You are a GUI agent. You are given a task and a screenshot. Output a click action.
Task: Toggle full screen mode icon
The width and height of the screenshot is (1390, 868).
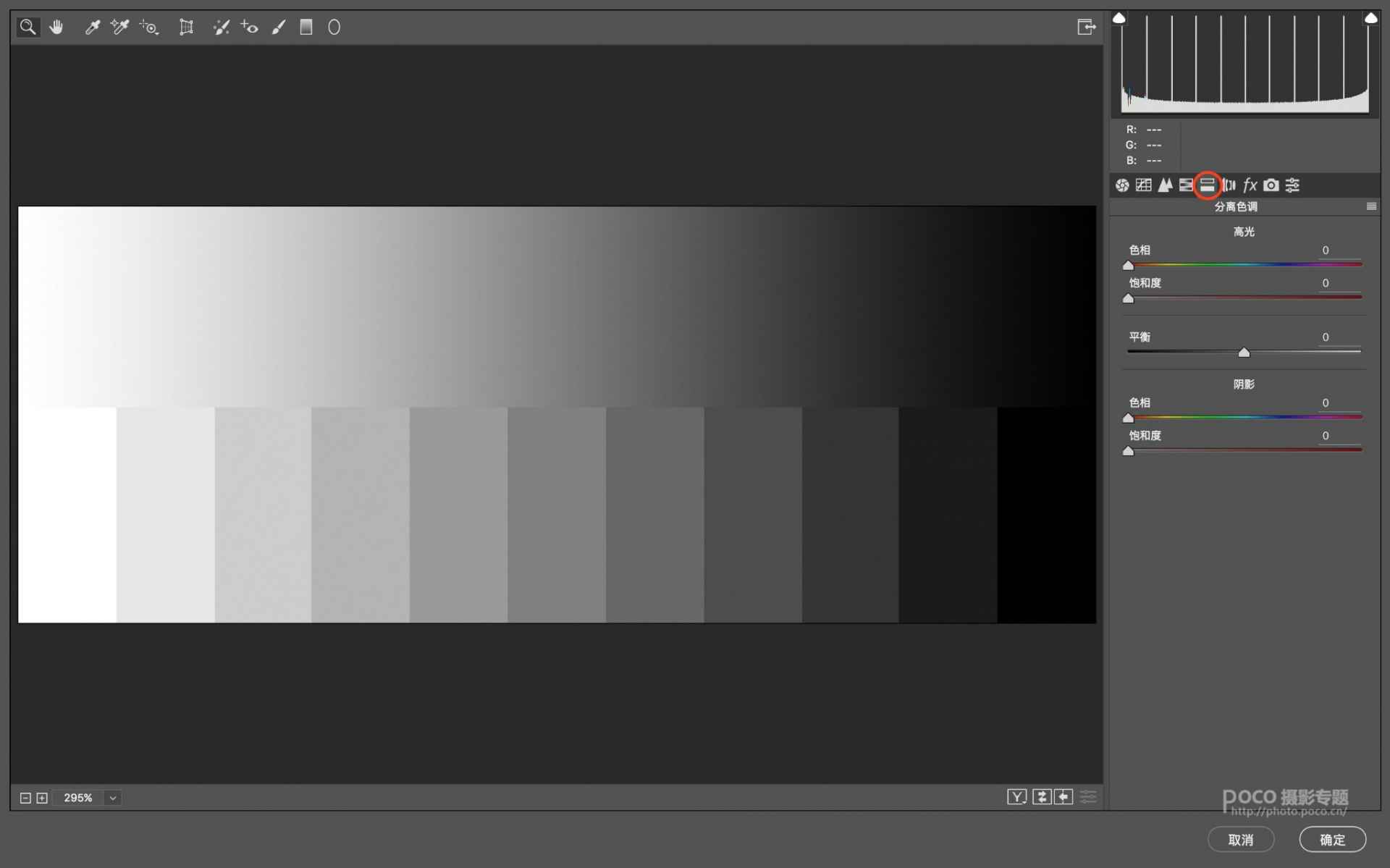coord(1086,28)
